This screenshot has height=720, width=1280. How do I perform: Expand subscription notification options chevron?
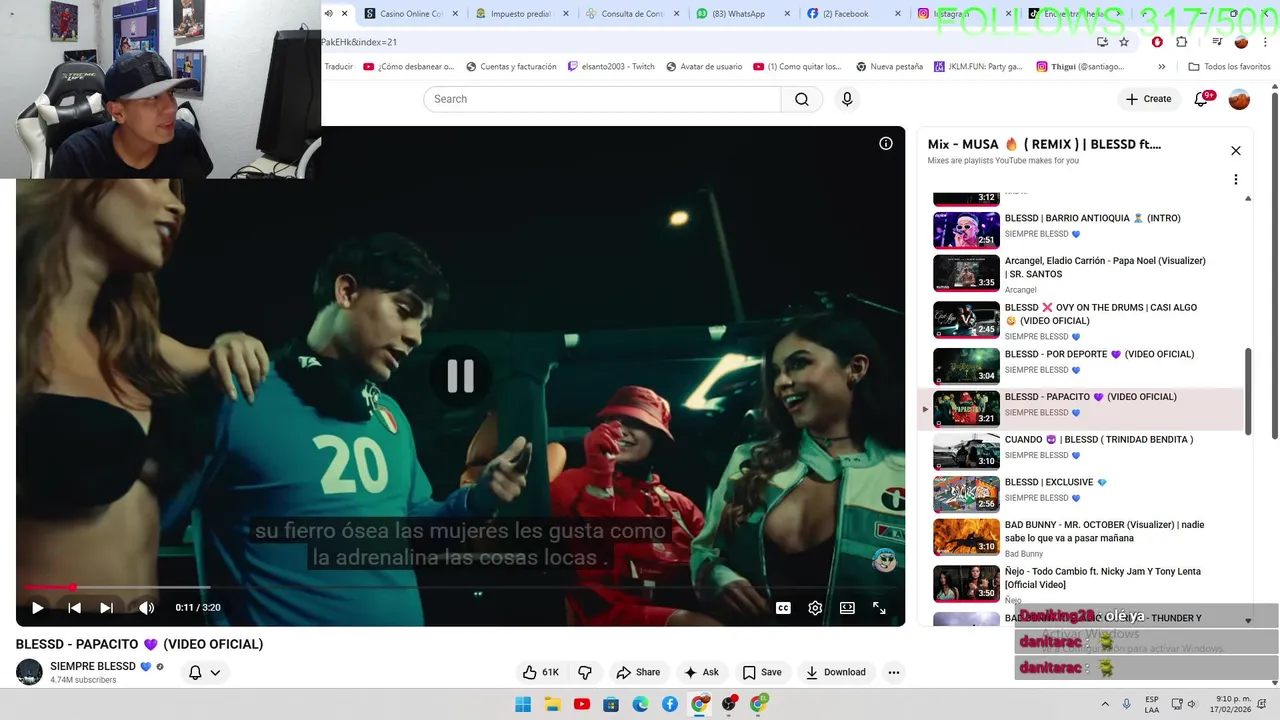(214, 672)
